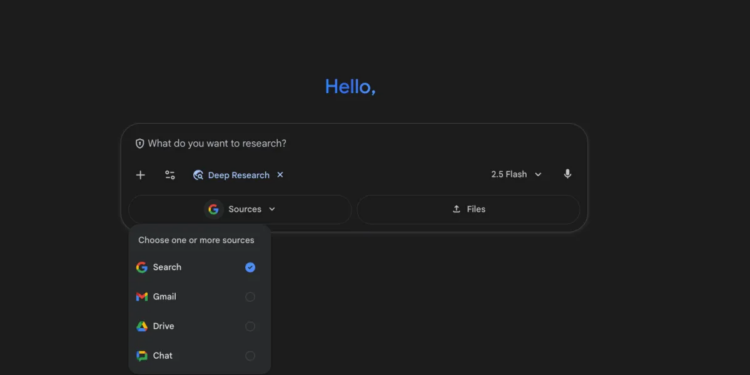Click the Google Search source icon
750x375 pixels.
[142, 267]
